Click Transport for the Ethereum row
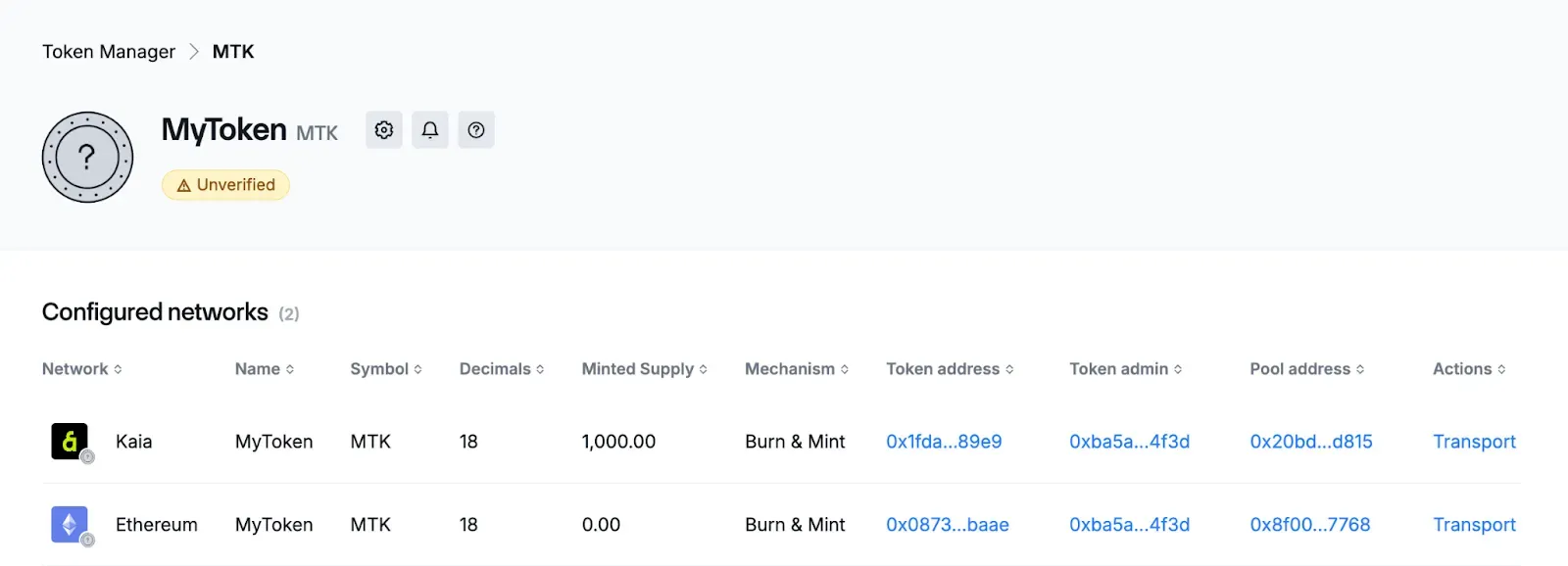Image resolution: width=1568 pixels, height=566 pixels. 1474,525
